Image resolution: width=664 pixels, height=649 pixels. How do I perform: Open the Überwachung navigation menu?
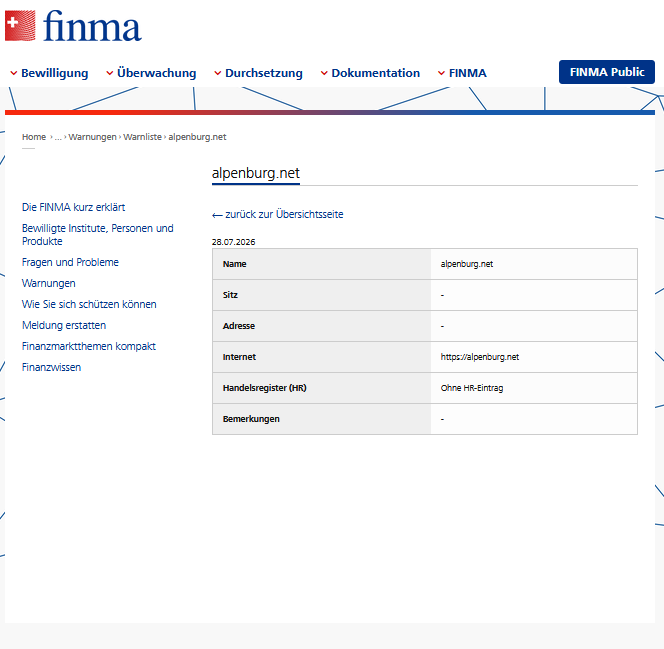click(x=156, y=73)
